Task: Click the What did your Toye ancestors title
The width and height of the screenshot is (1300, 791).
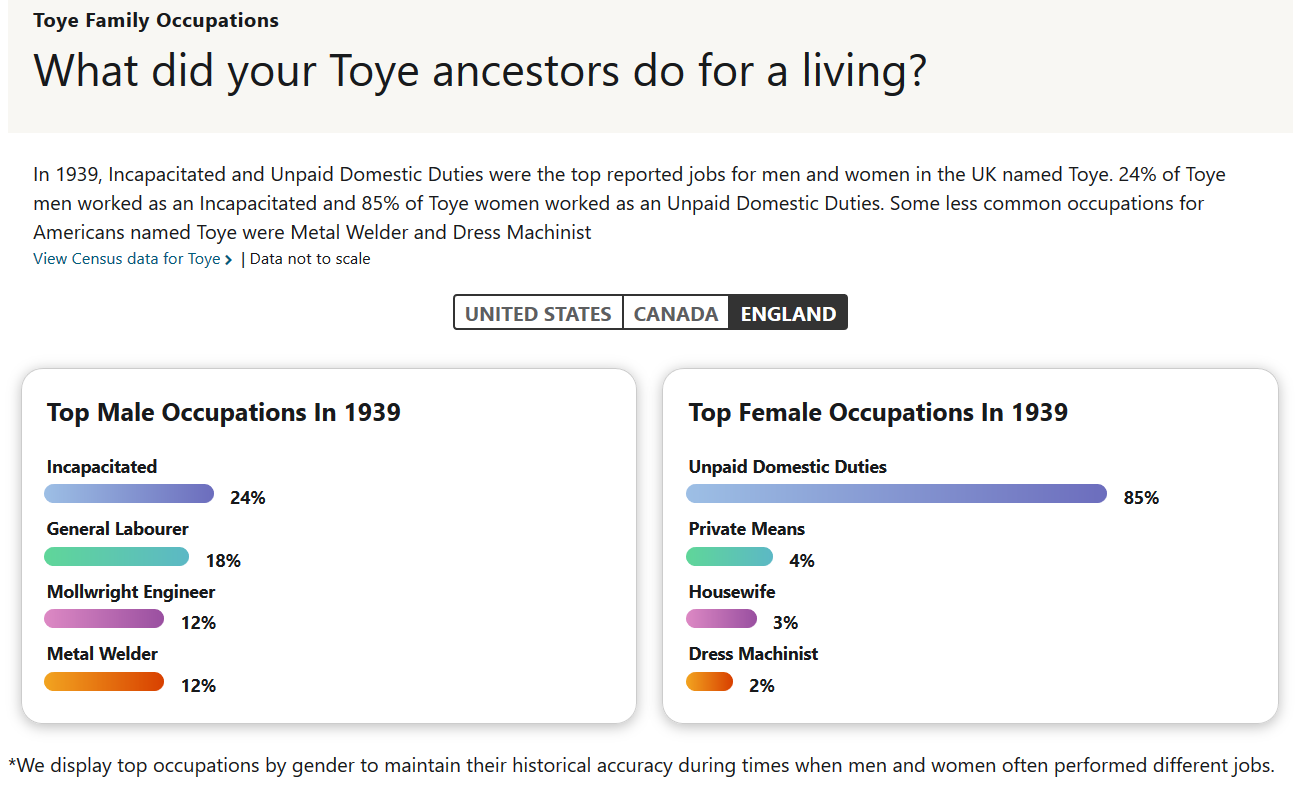Action: click(x=480, y=71)
